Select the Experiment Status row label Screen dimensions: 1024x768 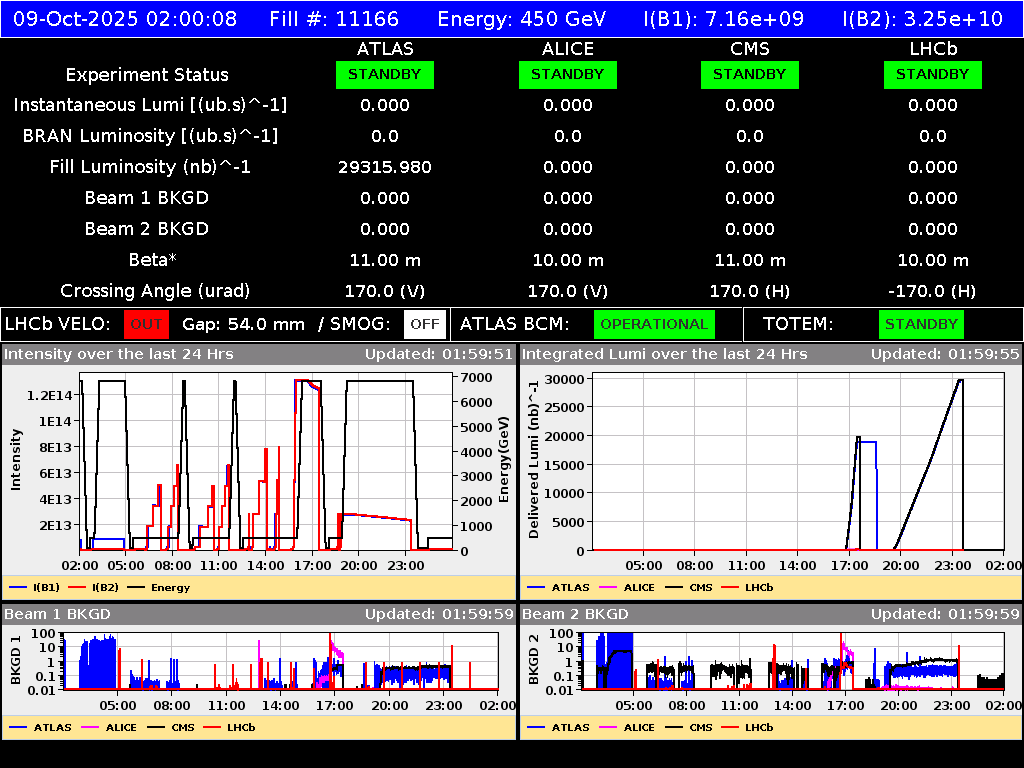click(x=147, y=74)
